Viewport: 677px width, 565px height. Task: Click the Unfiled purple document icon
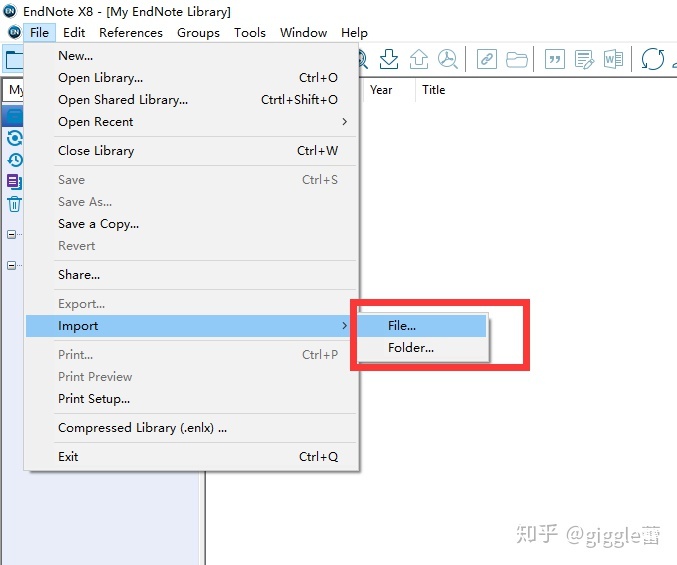(x=15, y=182)
